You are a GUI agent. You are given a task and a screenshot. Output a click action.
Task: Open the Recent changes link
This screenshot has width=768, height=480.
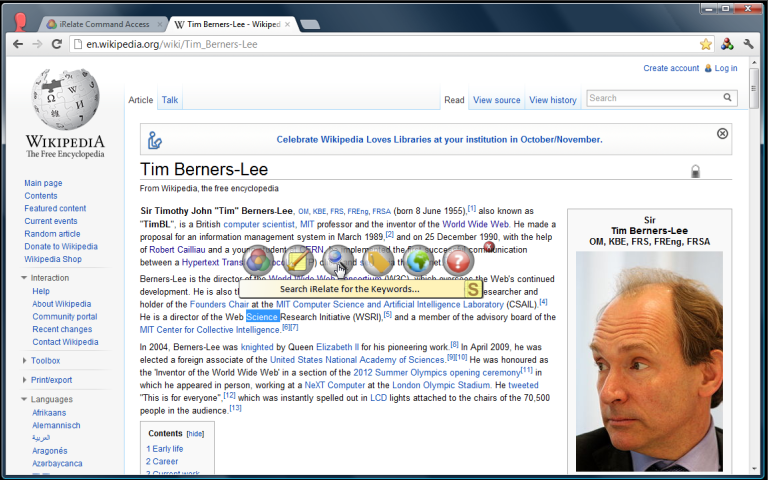[x=62, y=329]
